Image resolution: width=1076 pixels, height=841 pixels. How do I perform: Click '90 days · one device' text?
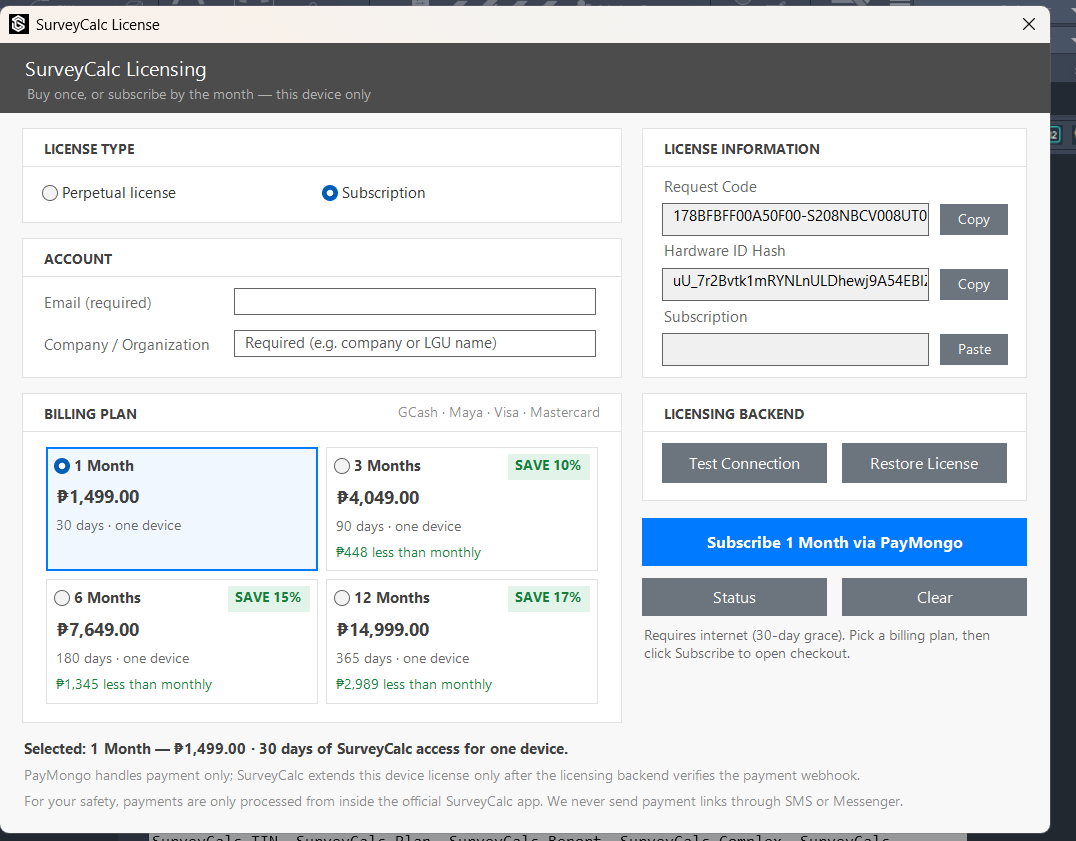(398, 526)
